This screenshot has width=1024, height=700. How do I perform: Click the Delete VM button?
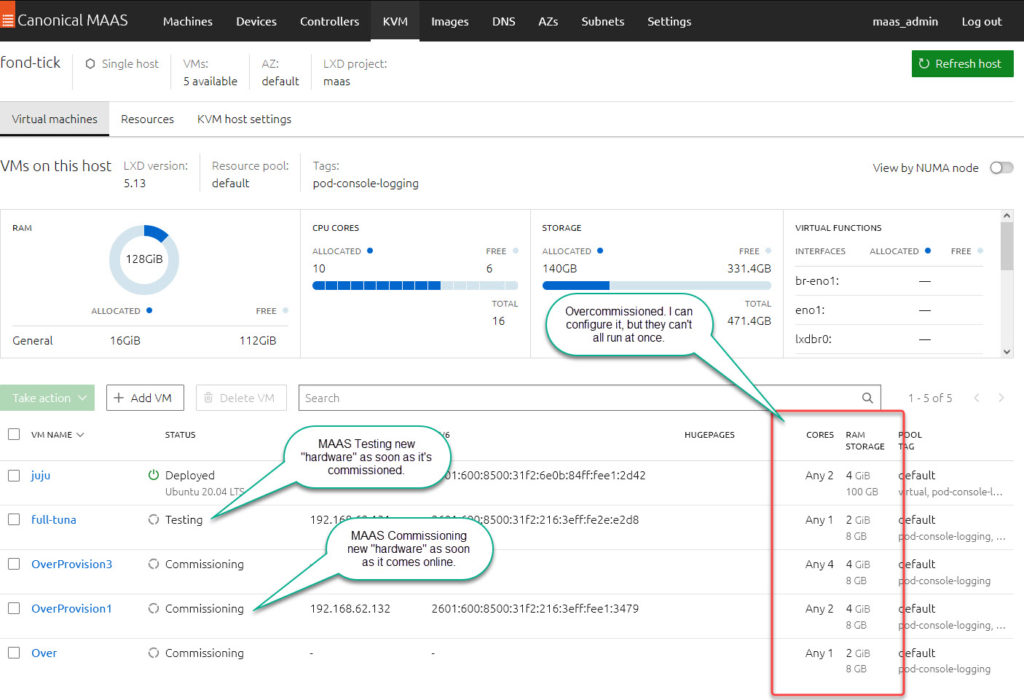pos(240,398)
